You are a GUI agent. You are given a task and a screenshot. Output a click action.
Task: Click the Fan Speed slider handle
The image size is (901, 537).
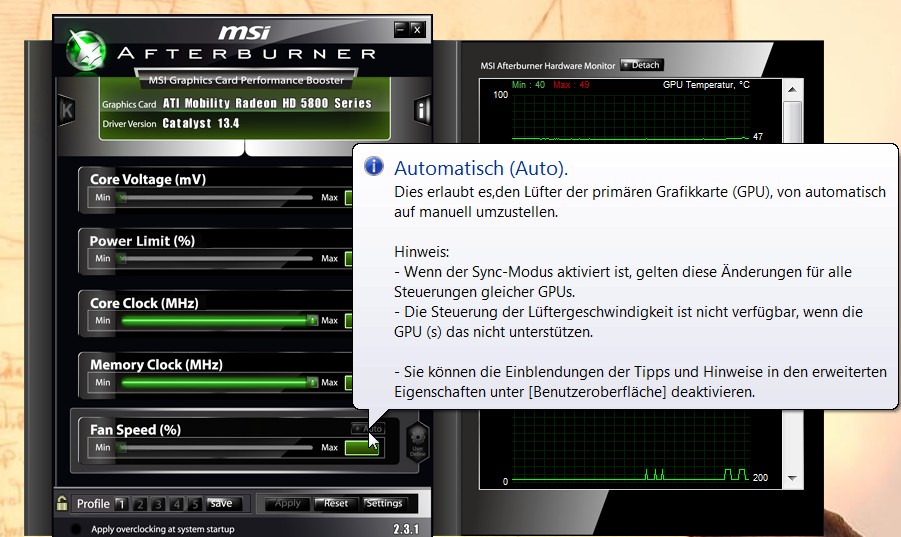pos(122,447)
